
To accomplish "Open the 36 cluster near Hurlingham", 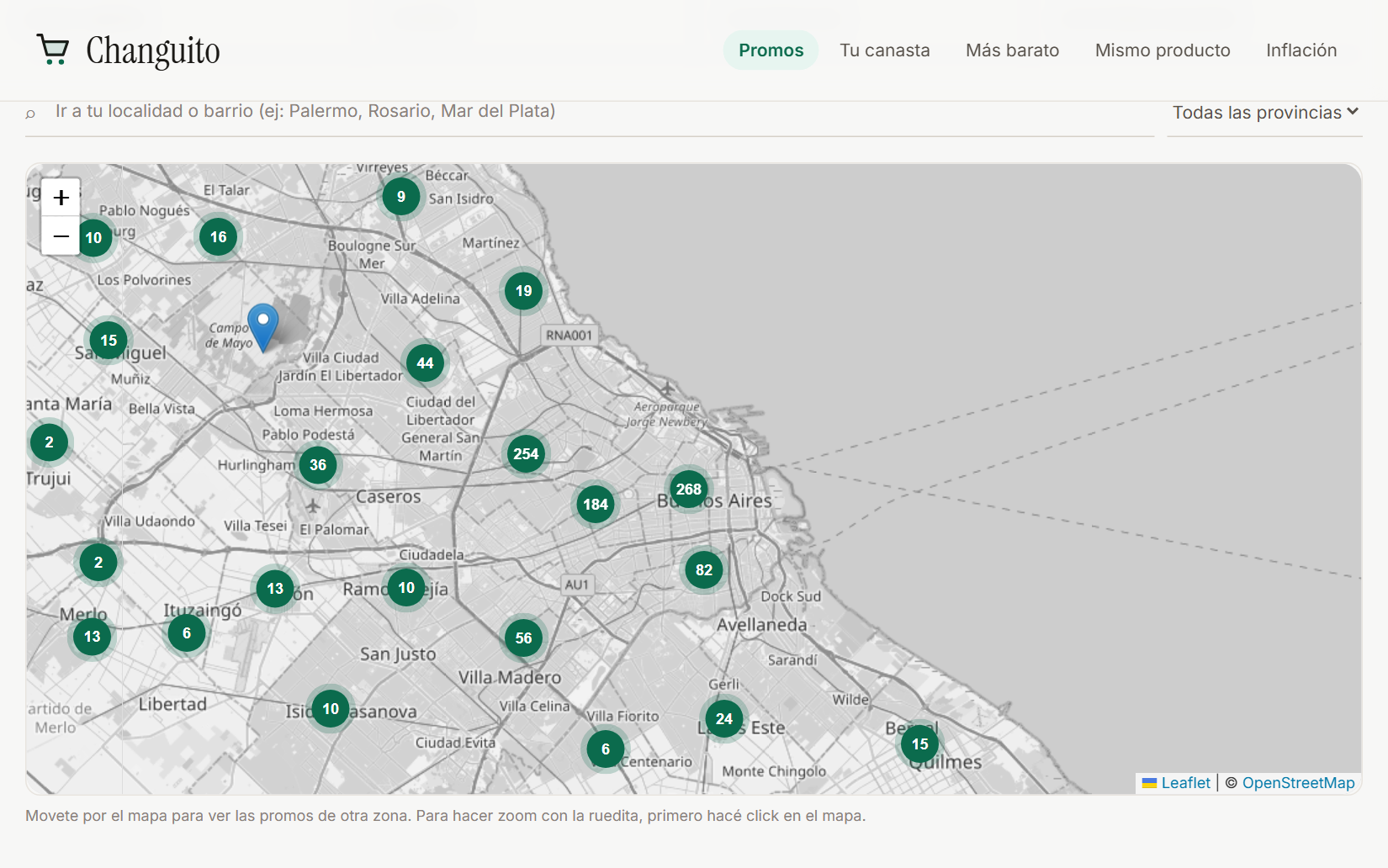I will (318, 465).
